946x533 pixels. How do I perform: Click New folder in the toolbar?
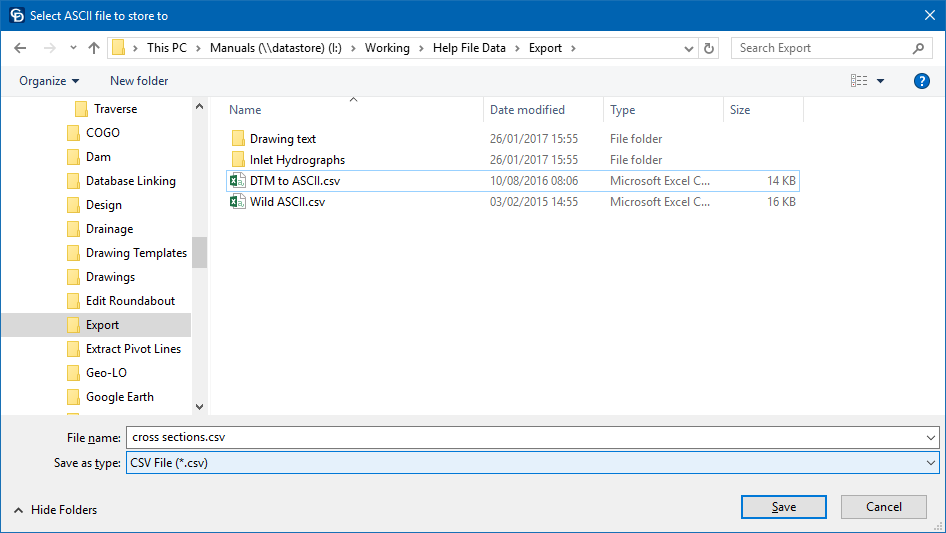click(x=139, y=81)
